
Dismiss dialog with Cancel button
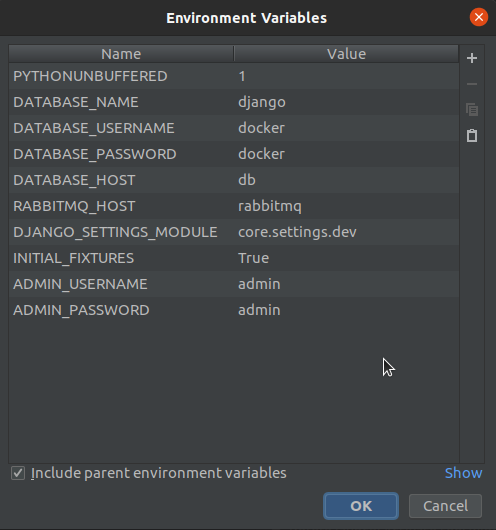[445, 506]
